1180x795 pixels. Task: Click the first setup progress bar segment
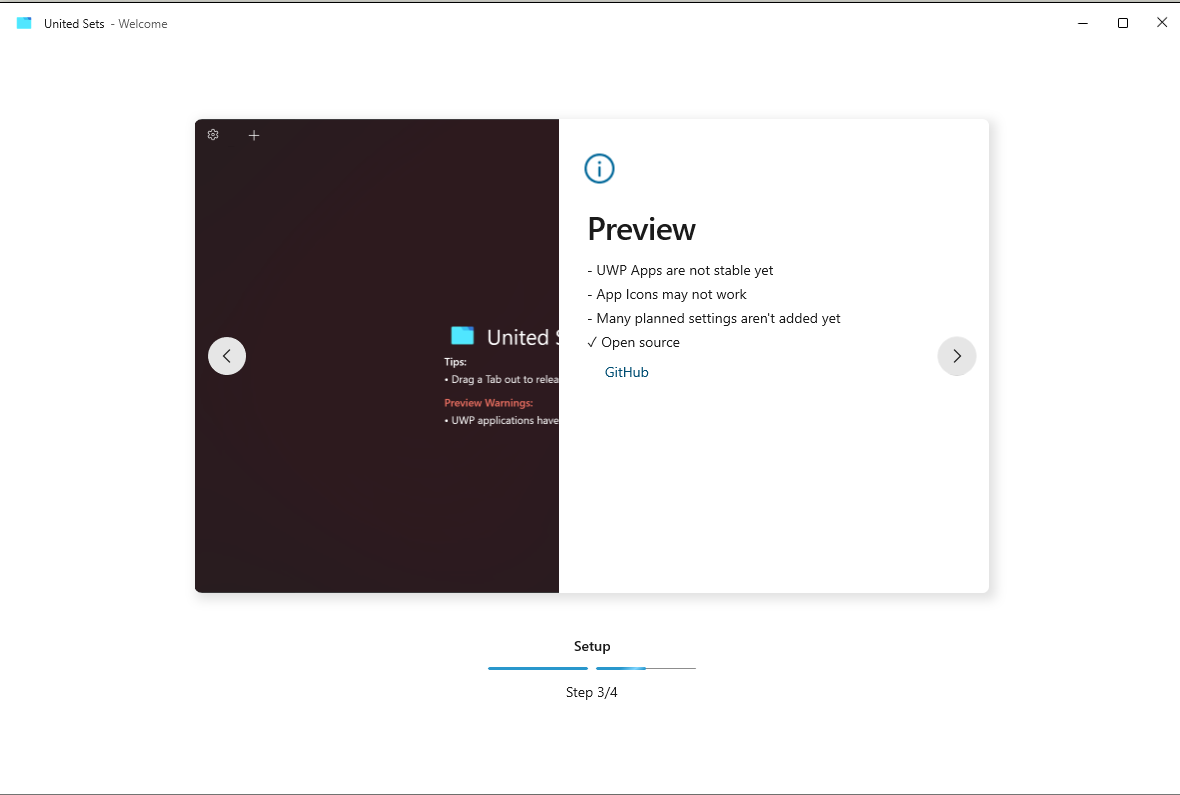pyautogui.click(x=537, y=668)
